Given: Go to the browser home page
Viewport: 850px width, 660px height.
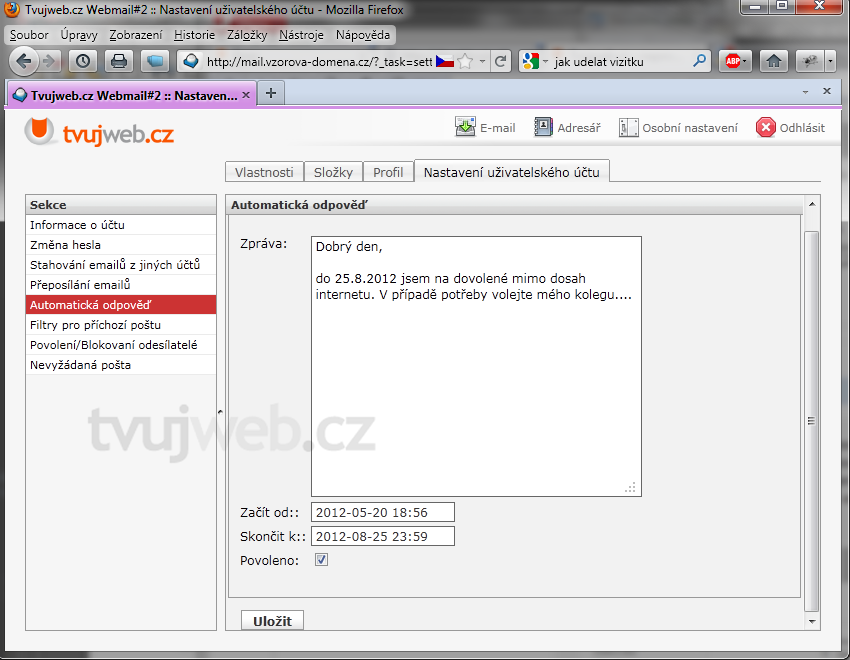Looking at the screenshot, I should point(773,61).
